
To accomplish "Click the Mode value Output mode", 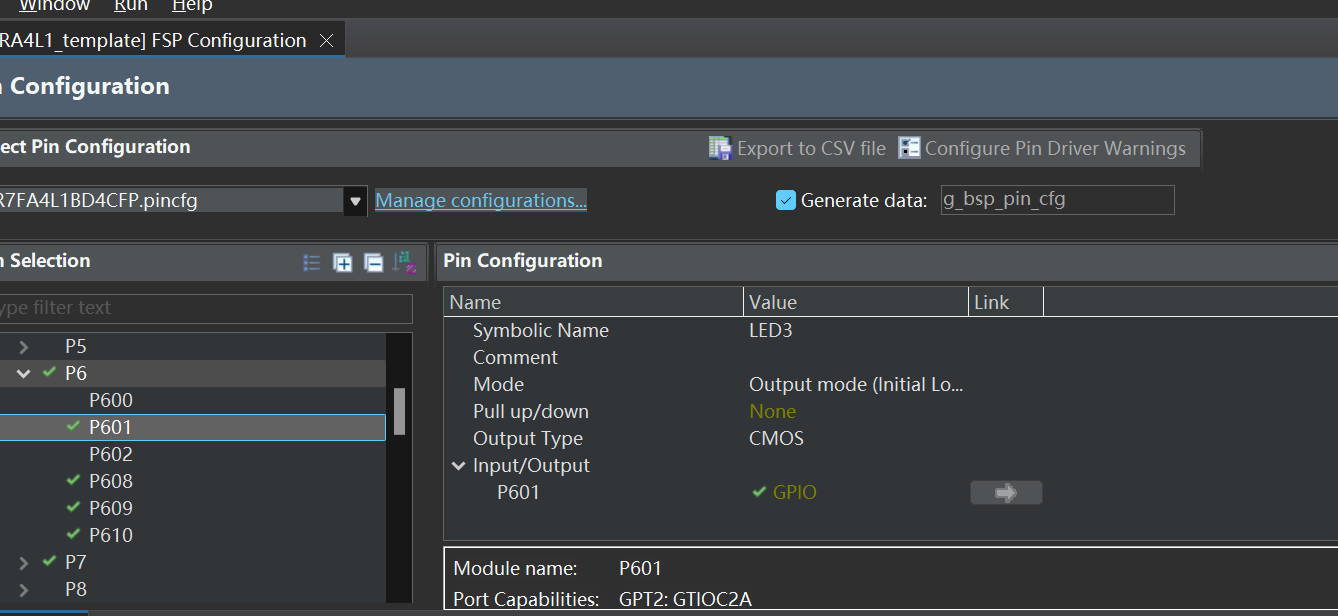I will [856, 384].
